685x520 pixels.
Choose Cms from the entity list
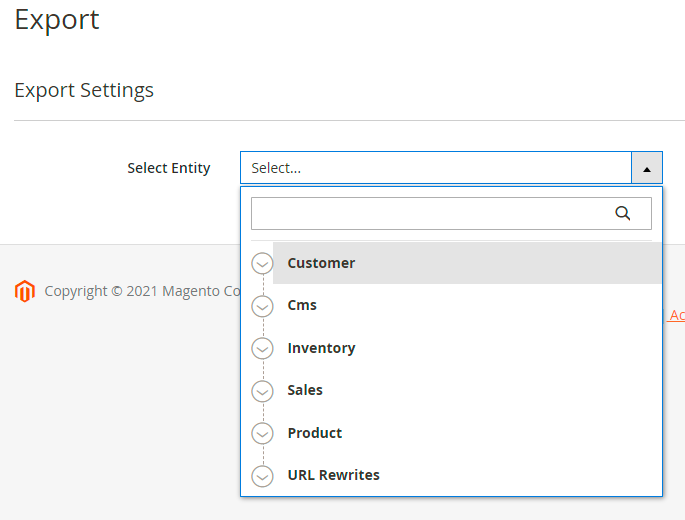click(302, 305)
